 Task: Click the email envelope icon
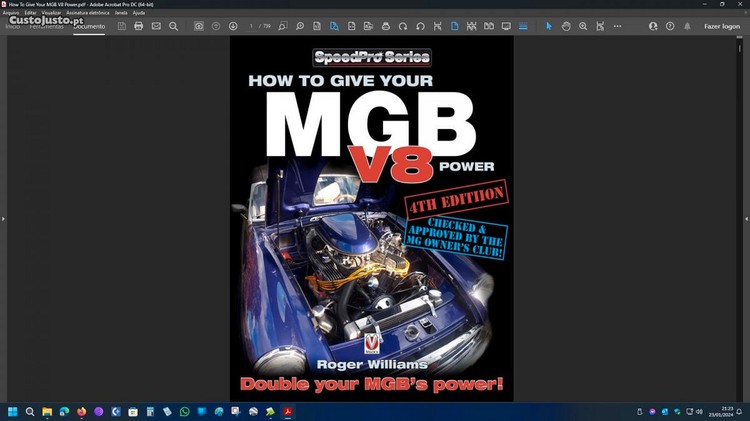click(x=156, y=26)
